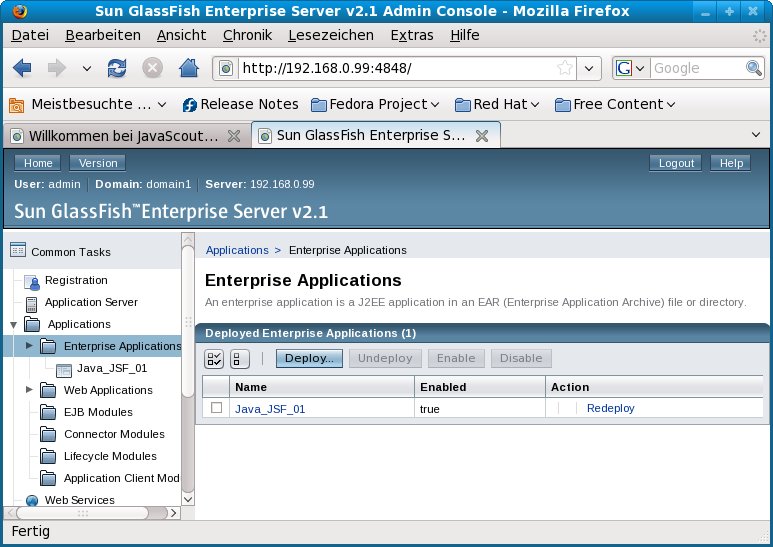Click the Web Services globe icon

pyautogui.click(x=31, y=500)
